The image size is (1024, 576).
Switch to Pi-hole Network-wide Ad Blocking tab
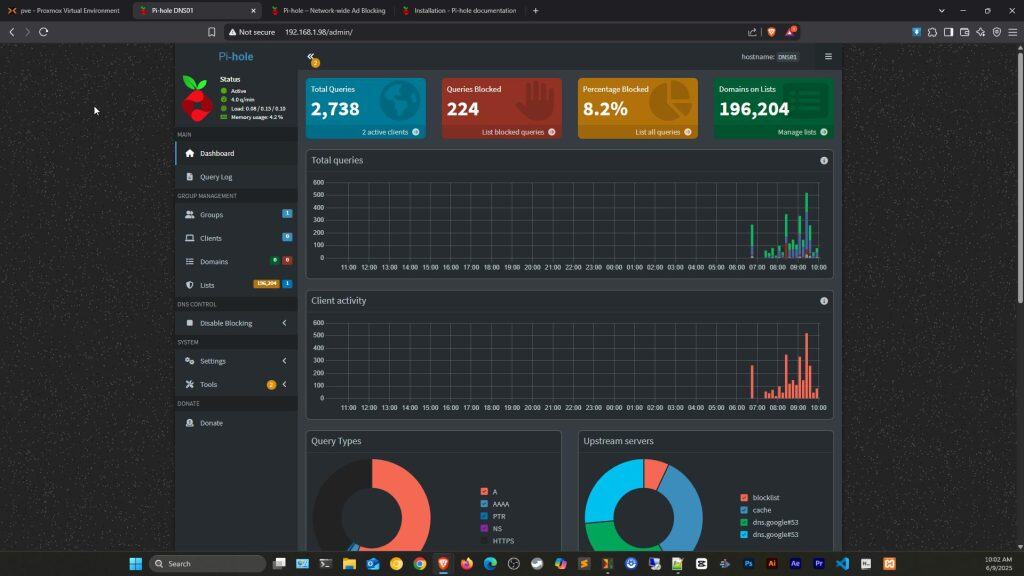pos(329,10)
